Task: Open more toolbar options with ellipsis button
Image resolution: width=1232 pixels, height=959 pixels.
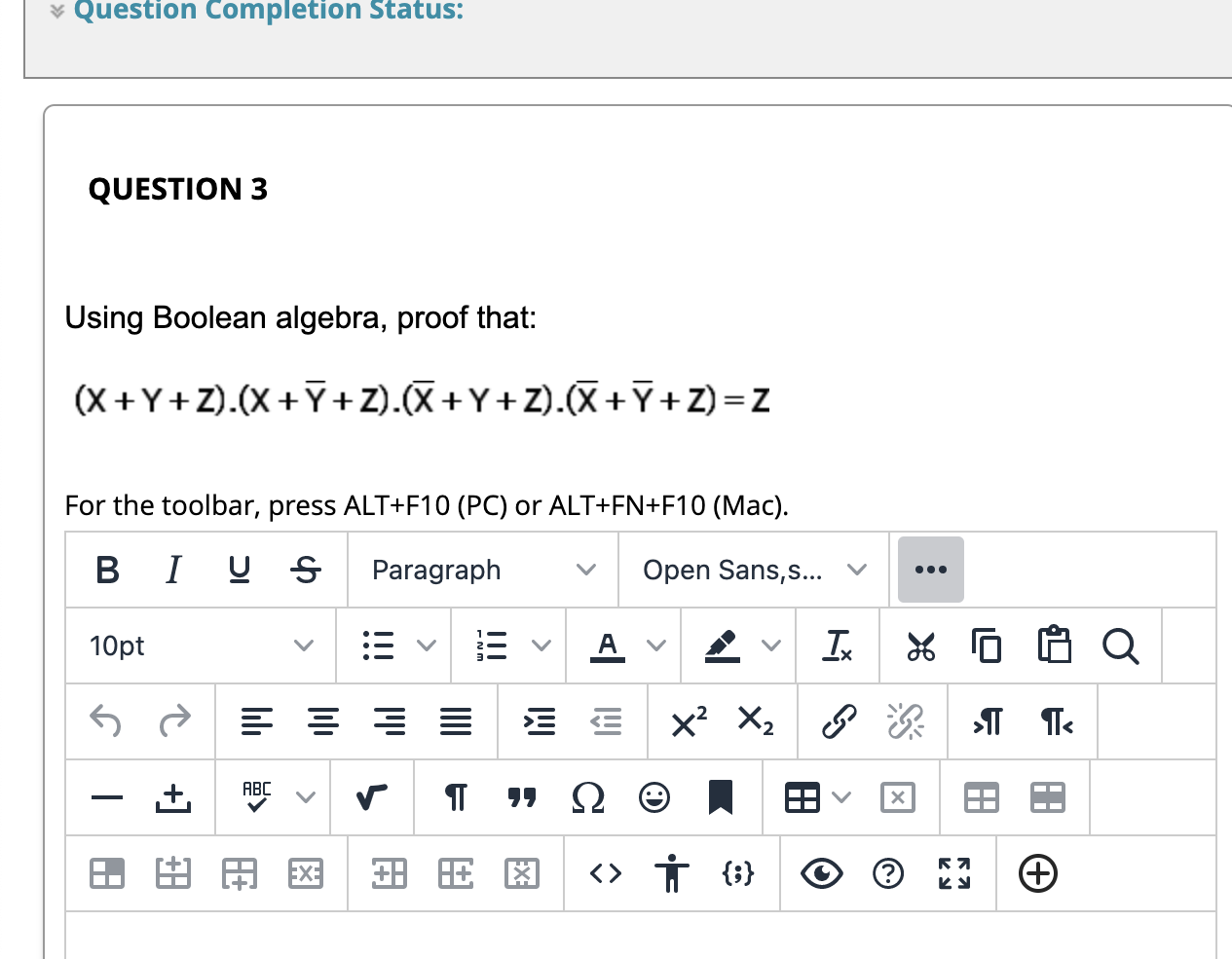Action: (930, 570)
